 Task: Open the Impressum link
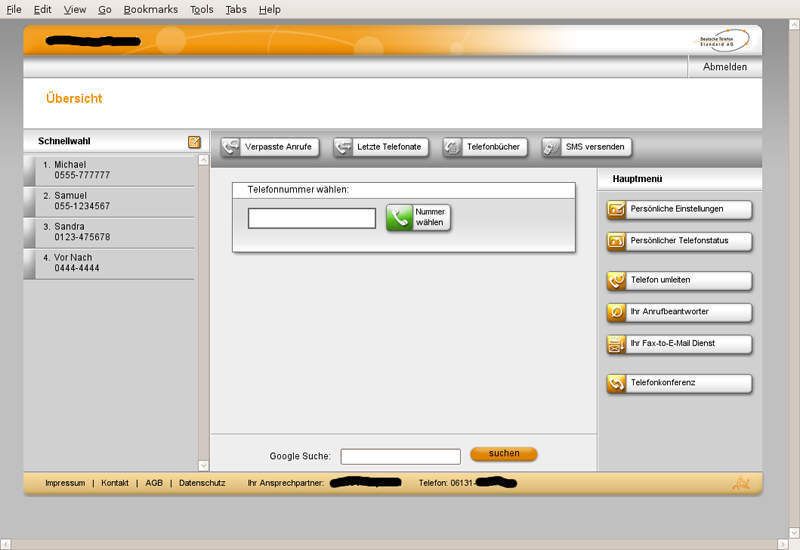[x=65, y=483]
